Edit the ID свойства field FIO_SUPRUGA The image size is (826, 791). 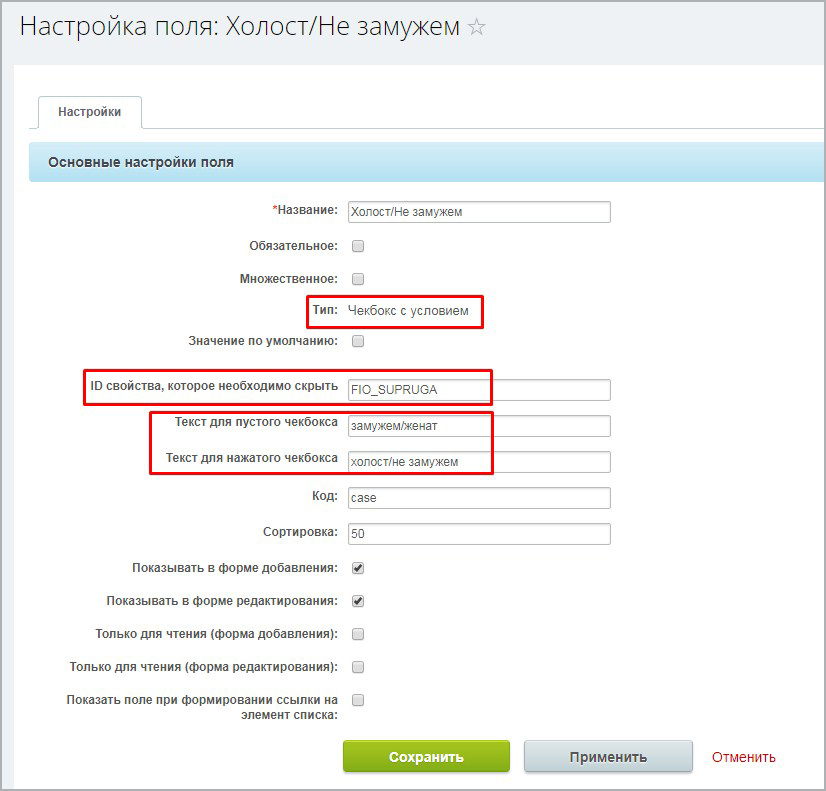pos(479,390)
